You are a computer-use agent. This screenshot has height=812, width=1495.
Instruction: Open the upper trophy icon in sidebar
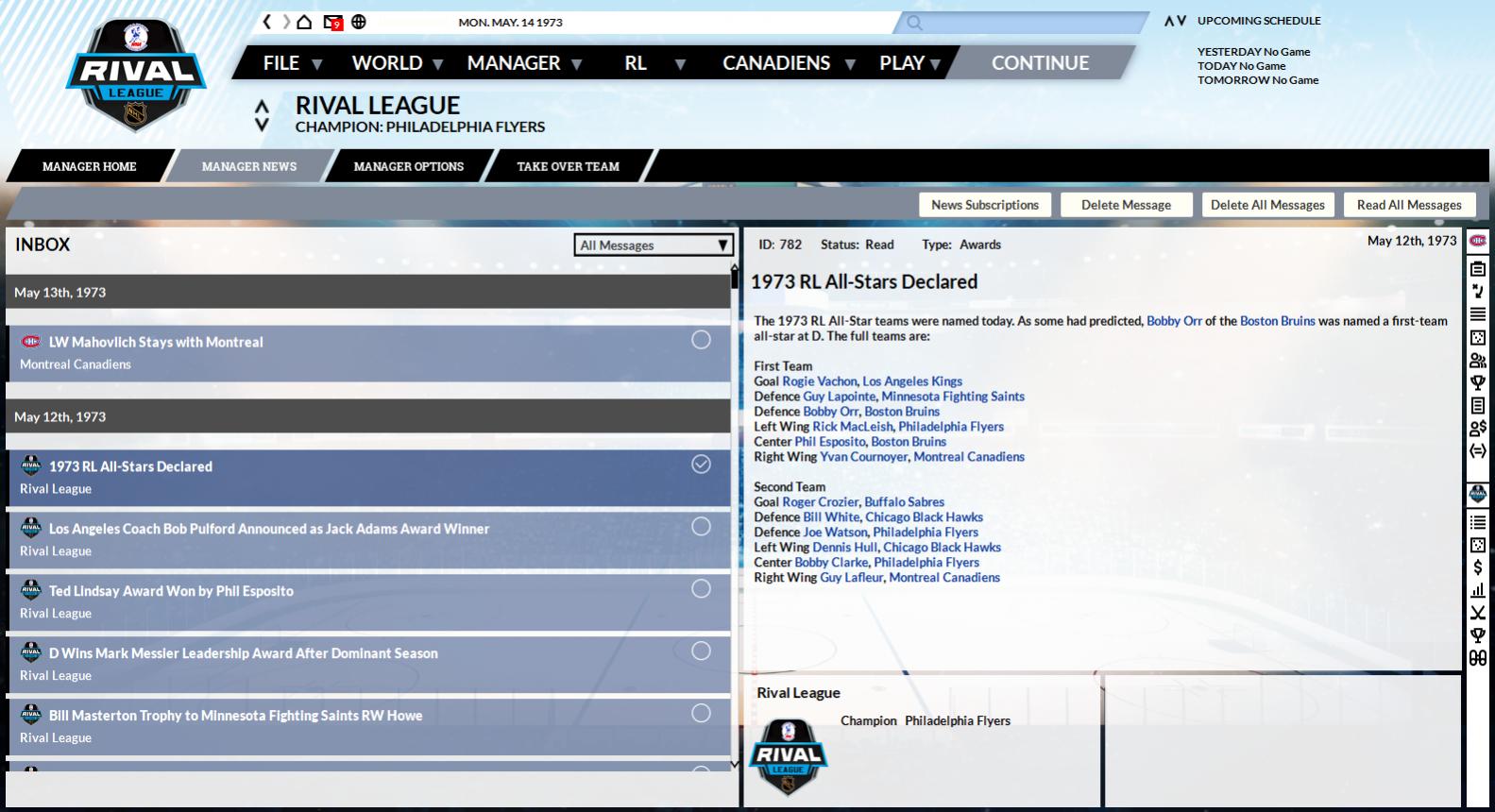pyautogui.click(x=1478, y=382)
